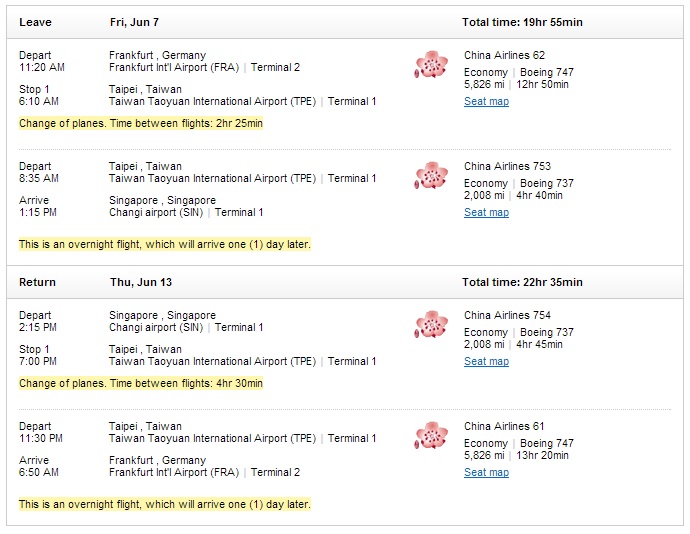Select the Return Thu, Jun 13 header
The height and width of the screenshot is (534, 690).
345,282
